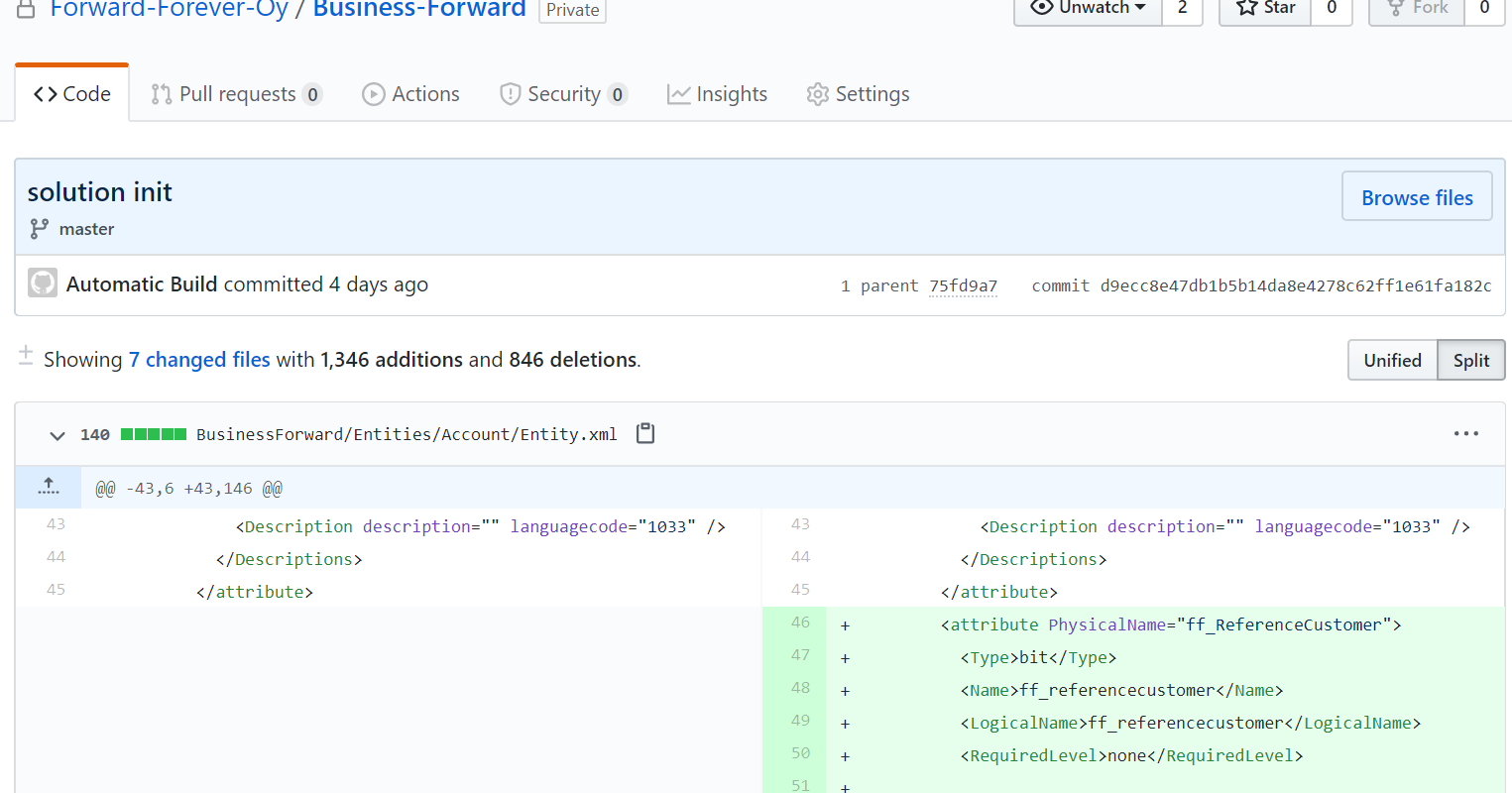Open the Unwatch dropdown
Screen dimensions: 1512x793
1088,8
